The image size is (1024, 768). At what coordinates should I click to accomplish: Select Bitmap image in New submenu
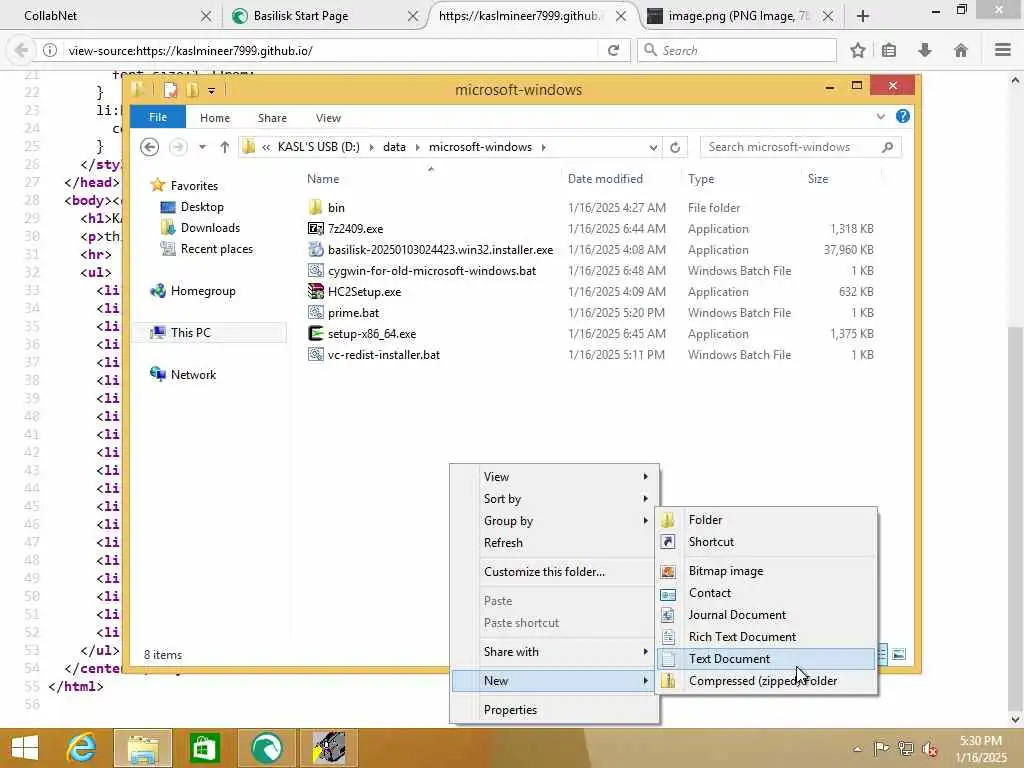click(765, 571)
